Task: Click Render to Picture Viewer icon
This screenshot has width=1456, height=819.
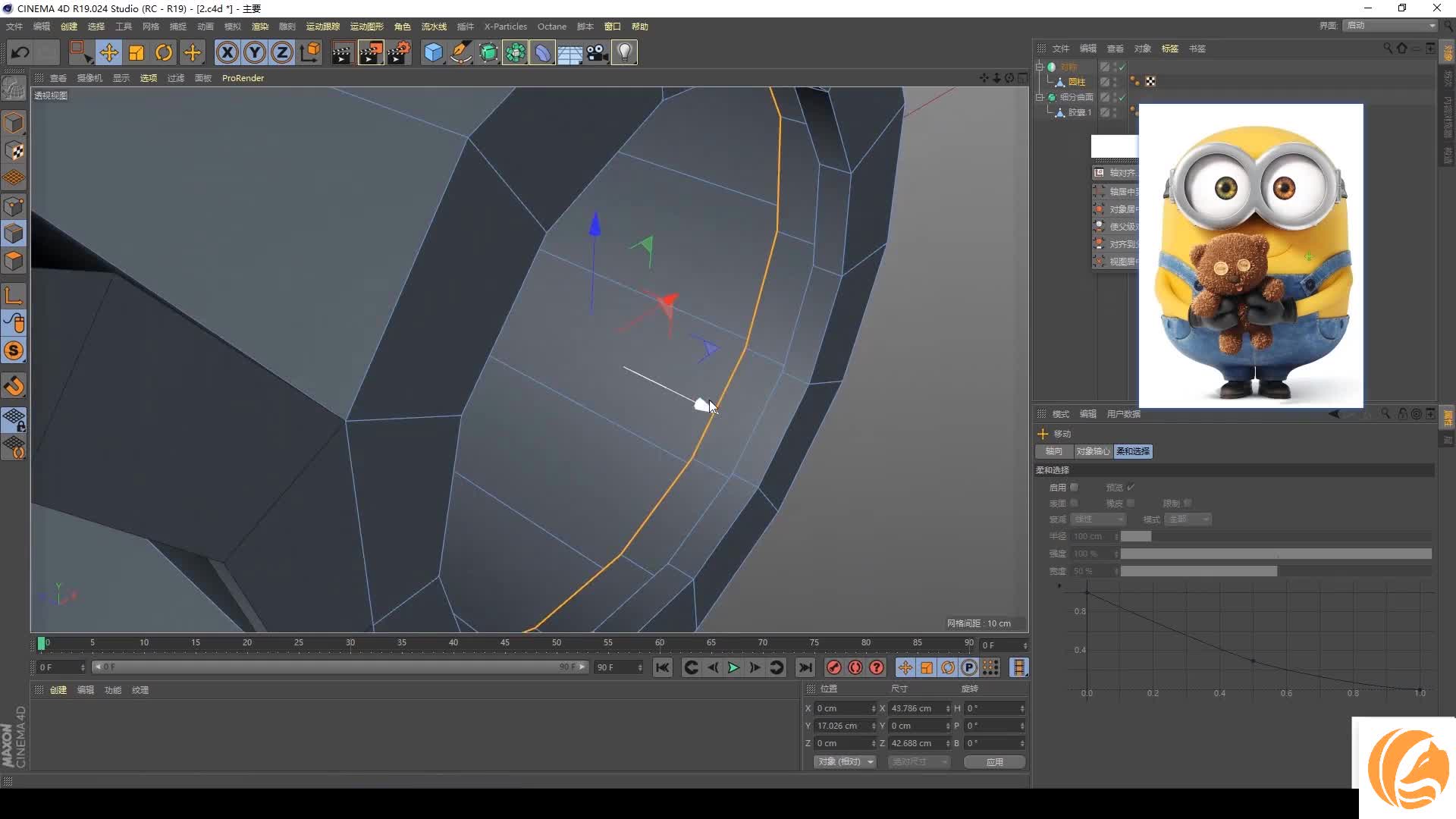Action: point(371,52)
